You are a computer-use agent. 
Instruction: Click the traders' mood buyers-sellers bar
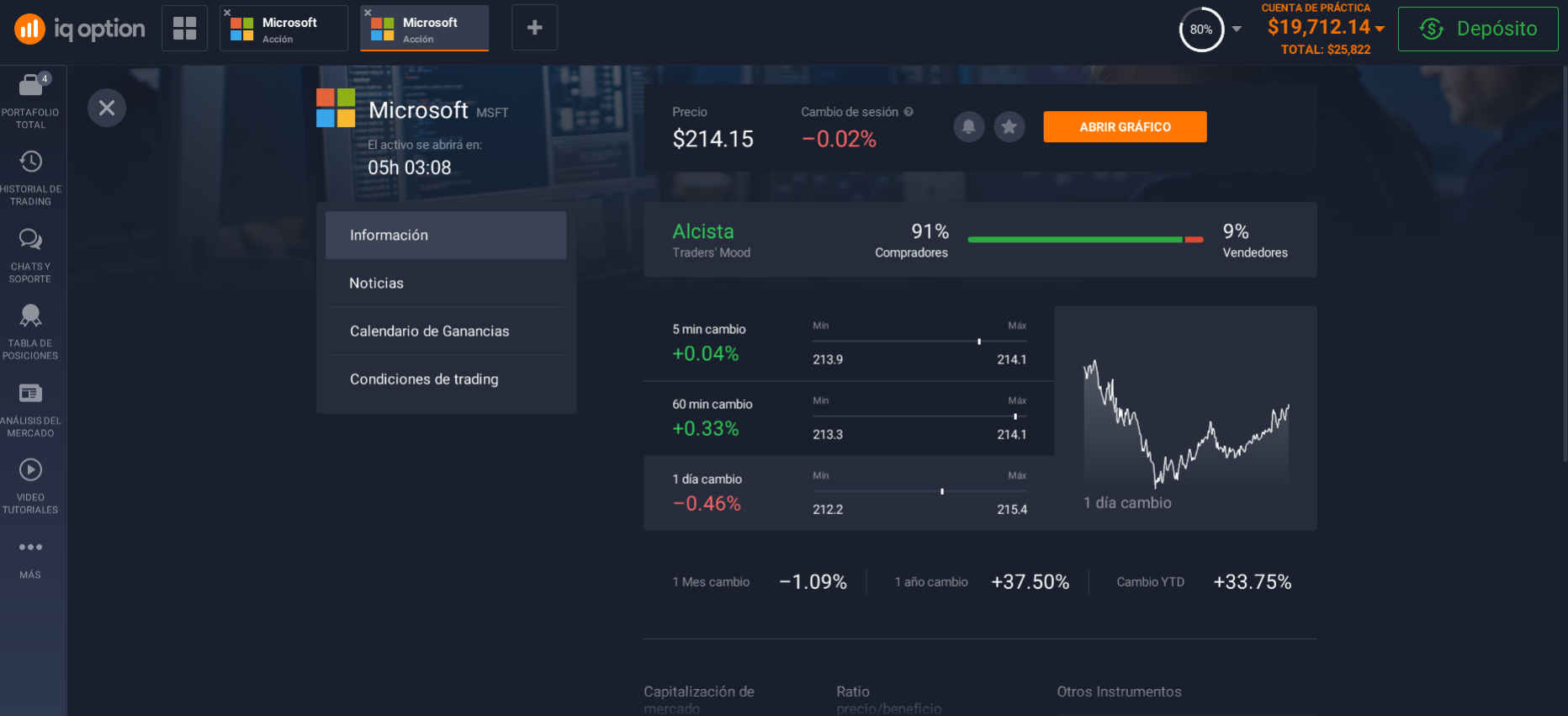click(x=1085, y=240)
